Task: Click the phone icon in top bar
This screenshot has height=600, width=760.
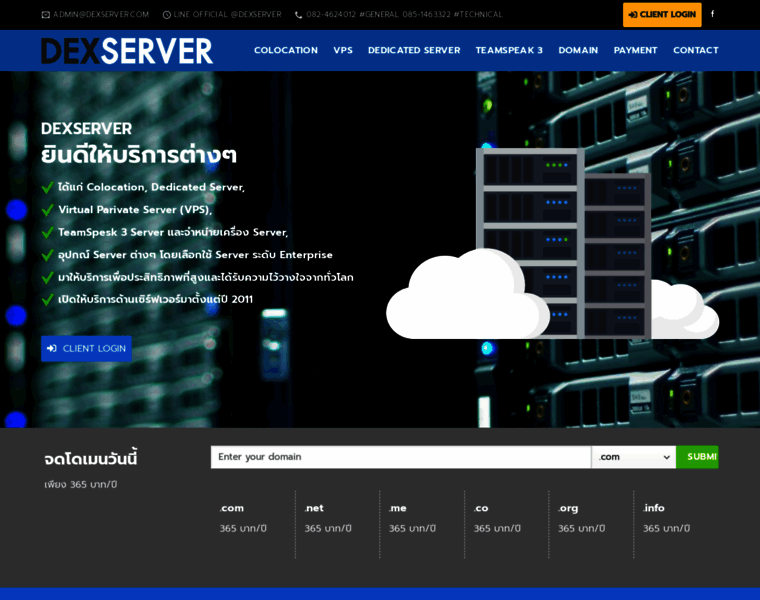Action: pyautogui.click(x=298, y=15)
